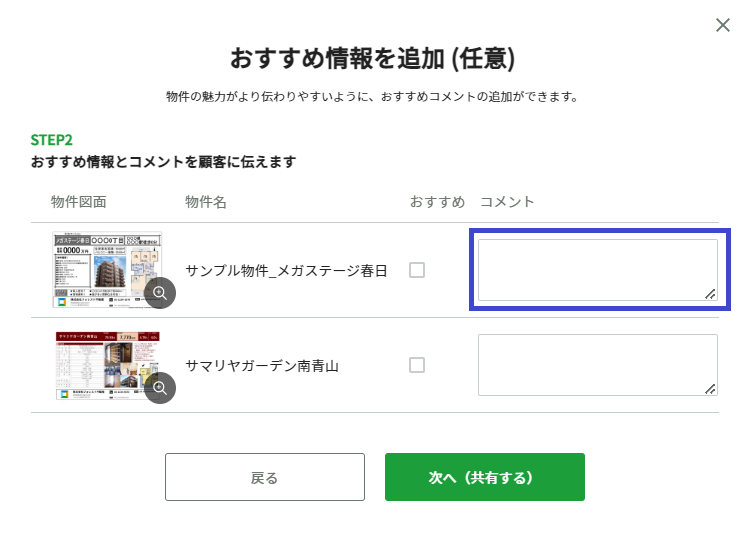Open the サンプル物件_メガステージ春日 drawing thumbnail
Image resolution: width=749 pixels, height=535 pixels.
[x=107, y=269]
